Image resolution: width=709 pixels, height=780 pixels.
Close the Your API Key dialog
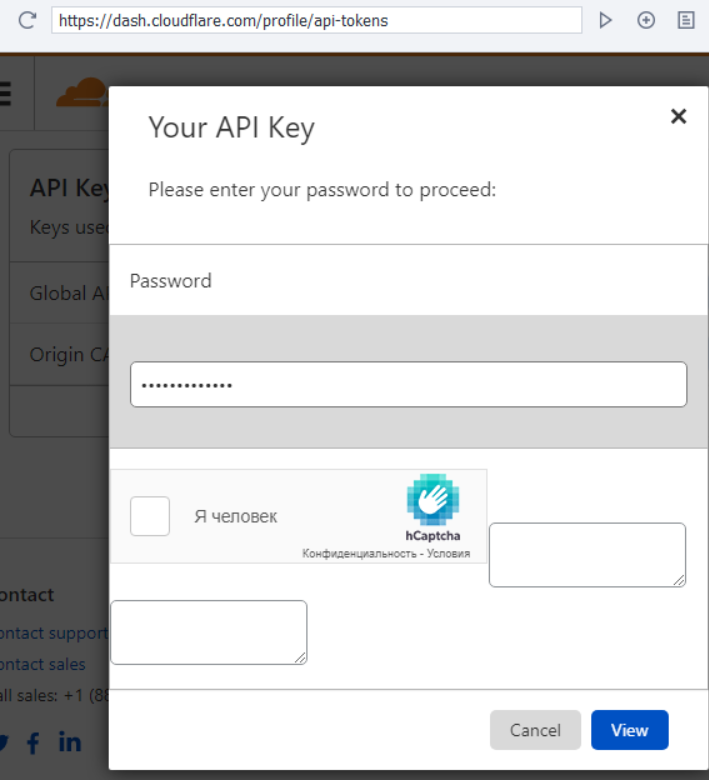(x=678, y=116)
